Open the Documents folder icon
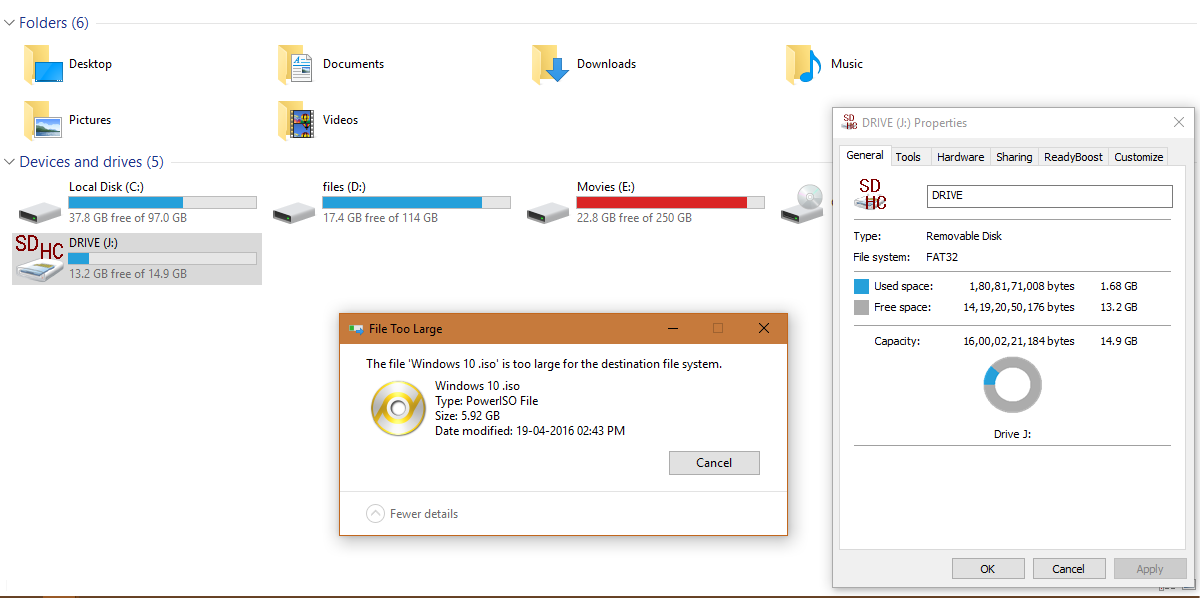The image size is (1200, 598). [296, 64]
